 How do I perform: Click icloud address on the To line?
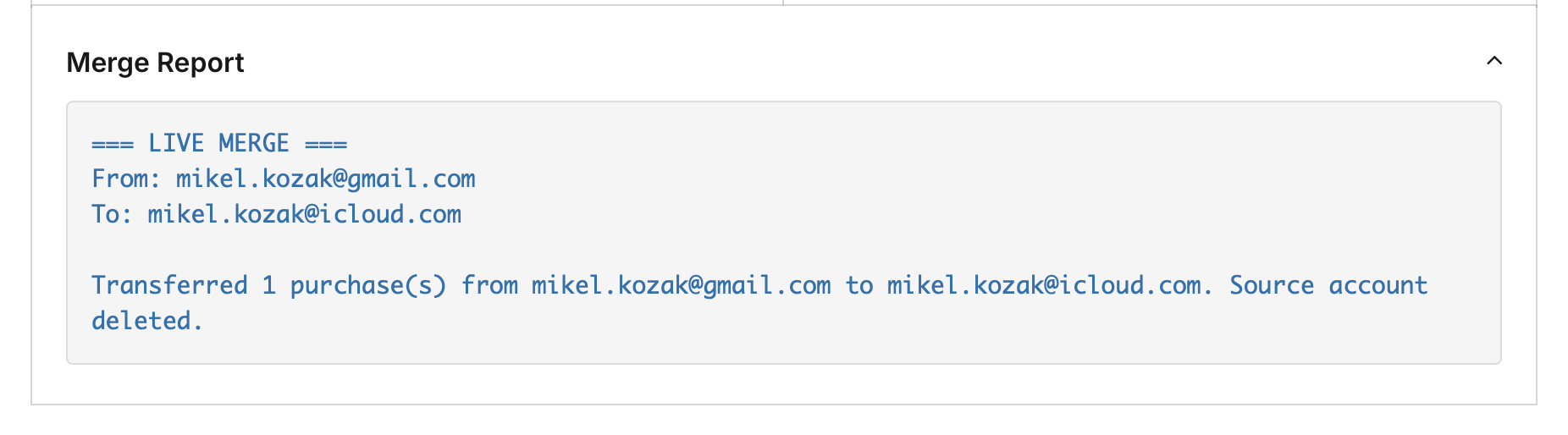click(x=305, y=214)
